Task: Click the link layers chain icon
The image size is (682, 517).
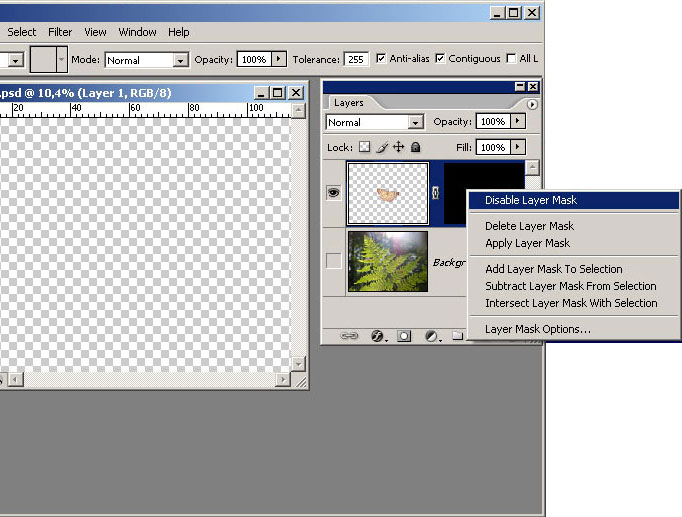Action: (x=349, y=336)
